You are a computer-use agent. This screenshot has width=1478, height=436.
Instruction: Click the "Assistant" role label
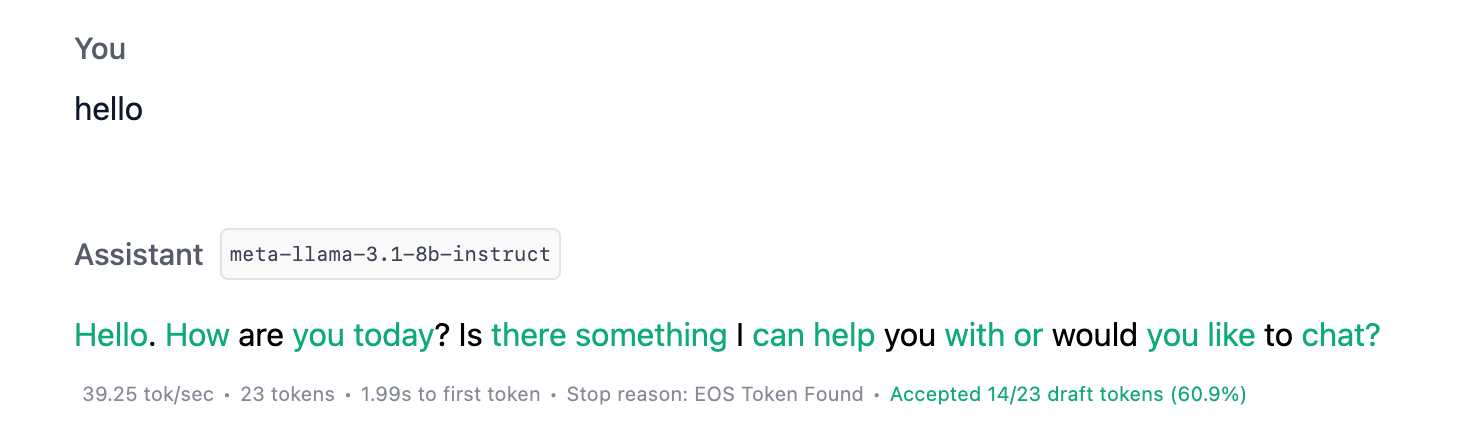click(x=139, y=255)
